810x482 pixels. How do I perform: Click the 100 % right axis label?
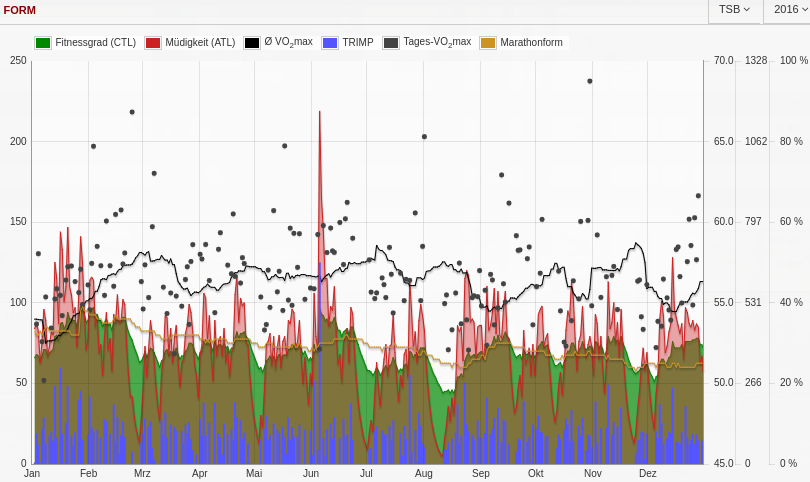[x=794, y=61]
